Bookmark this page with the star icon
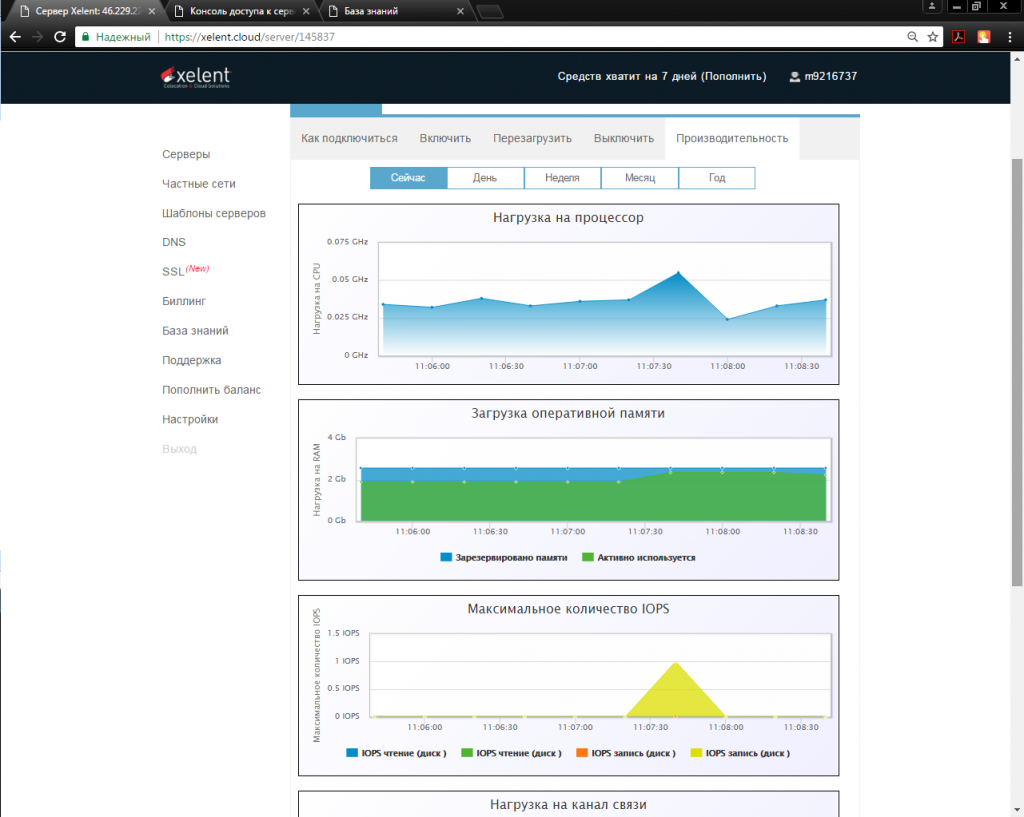This screenshot has width=1024, height=817. pos(933,37)
